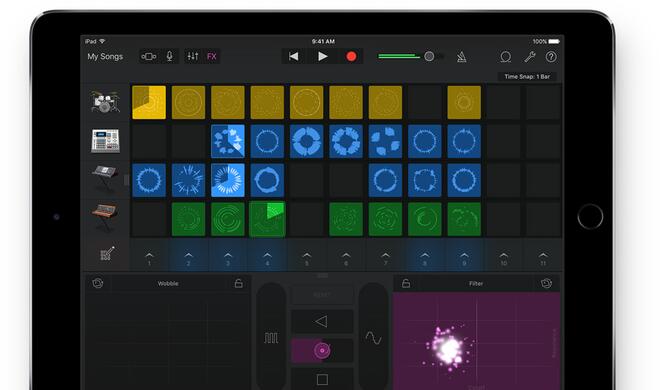Tap the battery 100% status indicator

546,41
